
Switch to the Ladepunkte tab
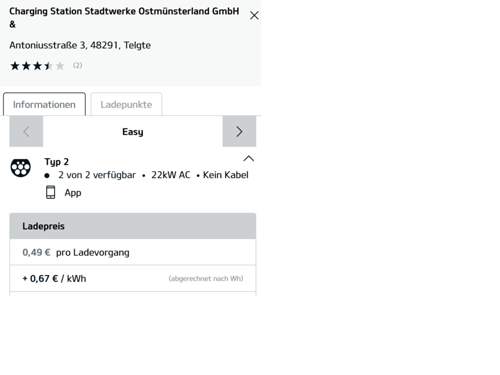126,104
